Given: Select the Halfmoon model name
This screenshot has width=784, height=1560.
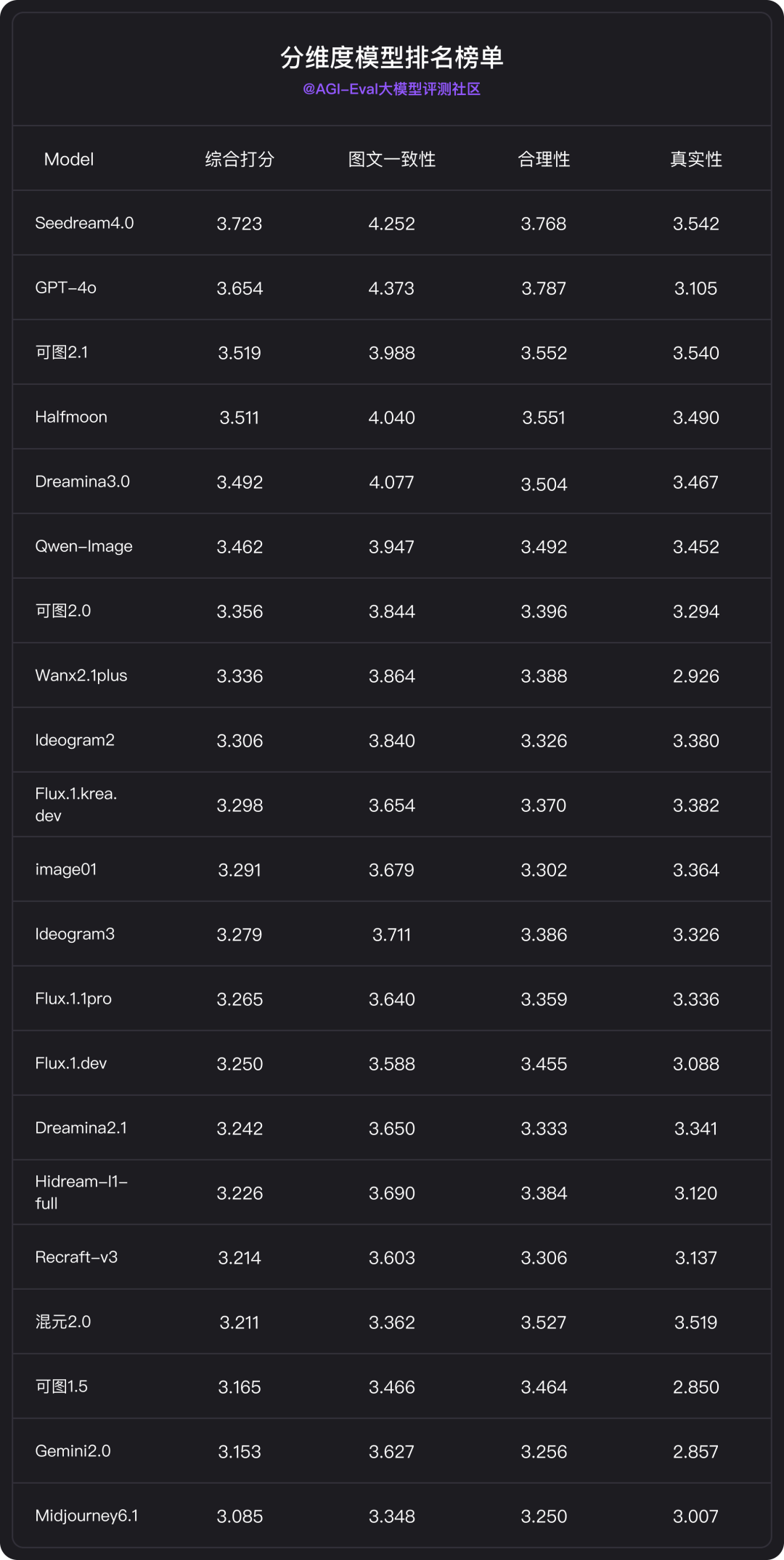Looking at the screenshot, I should (71, 417).
